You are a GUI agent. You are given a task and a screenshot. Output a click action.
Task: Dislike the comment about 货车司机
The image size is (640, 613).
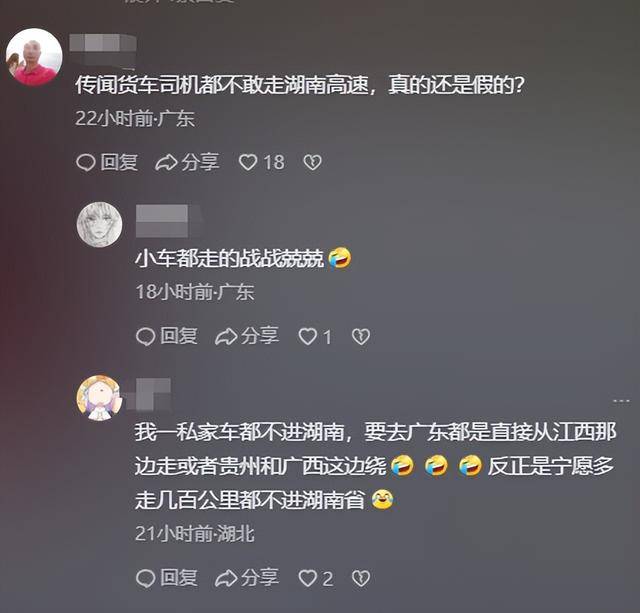pyautogui.click(x=313, y=162)
